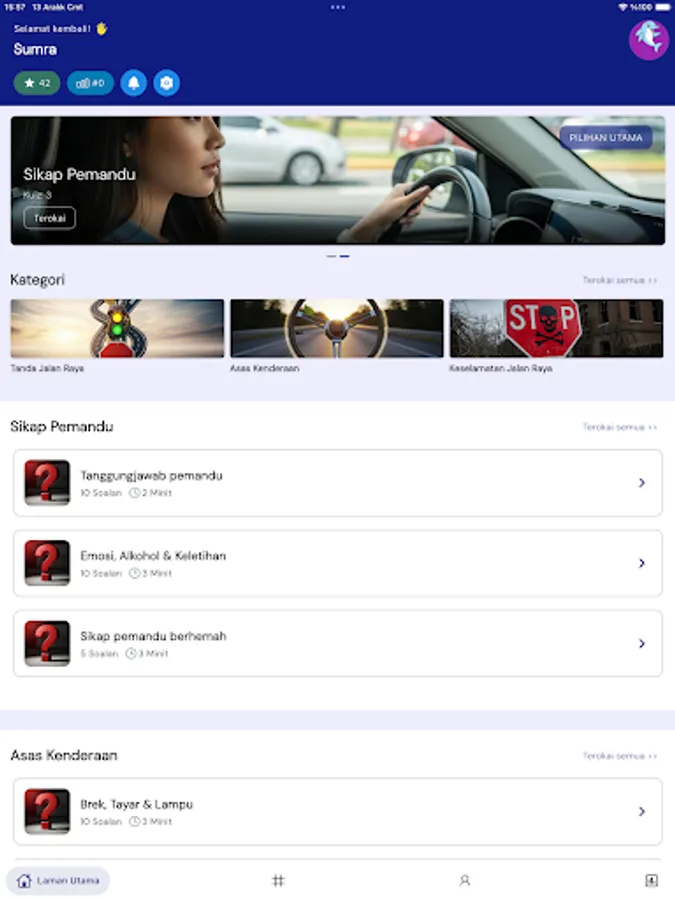Click the Kategori section heading

[x=37, y=280]
